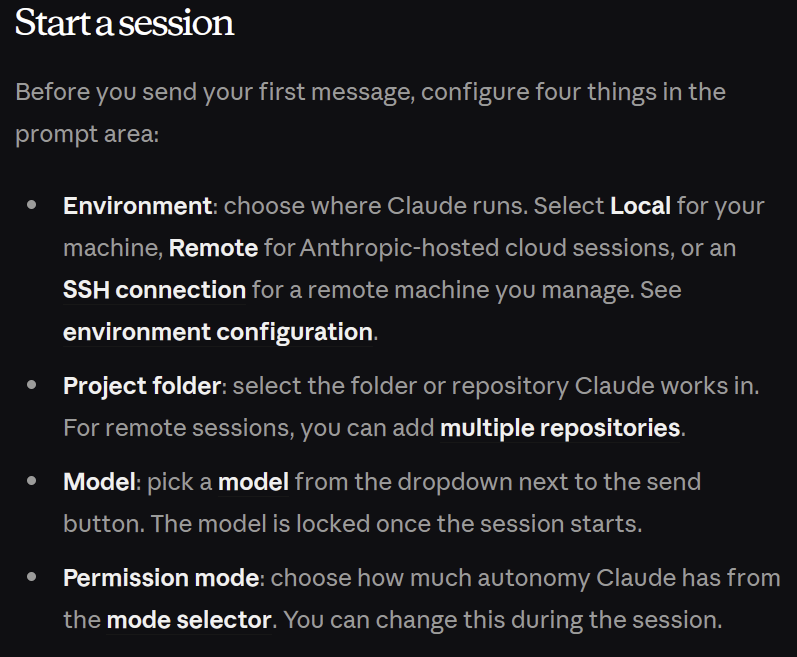Image resolution: width=797 pixels, height=657 pixels.
Task: Click the bold SSH connection text
Action: (154, 290)
